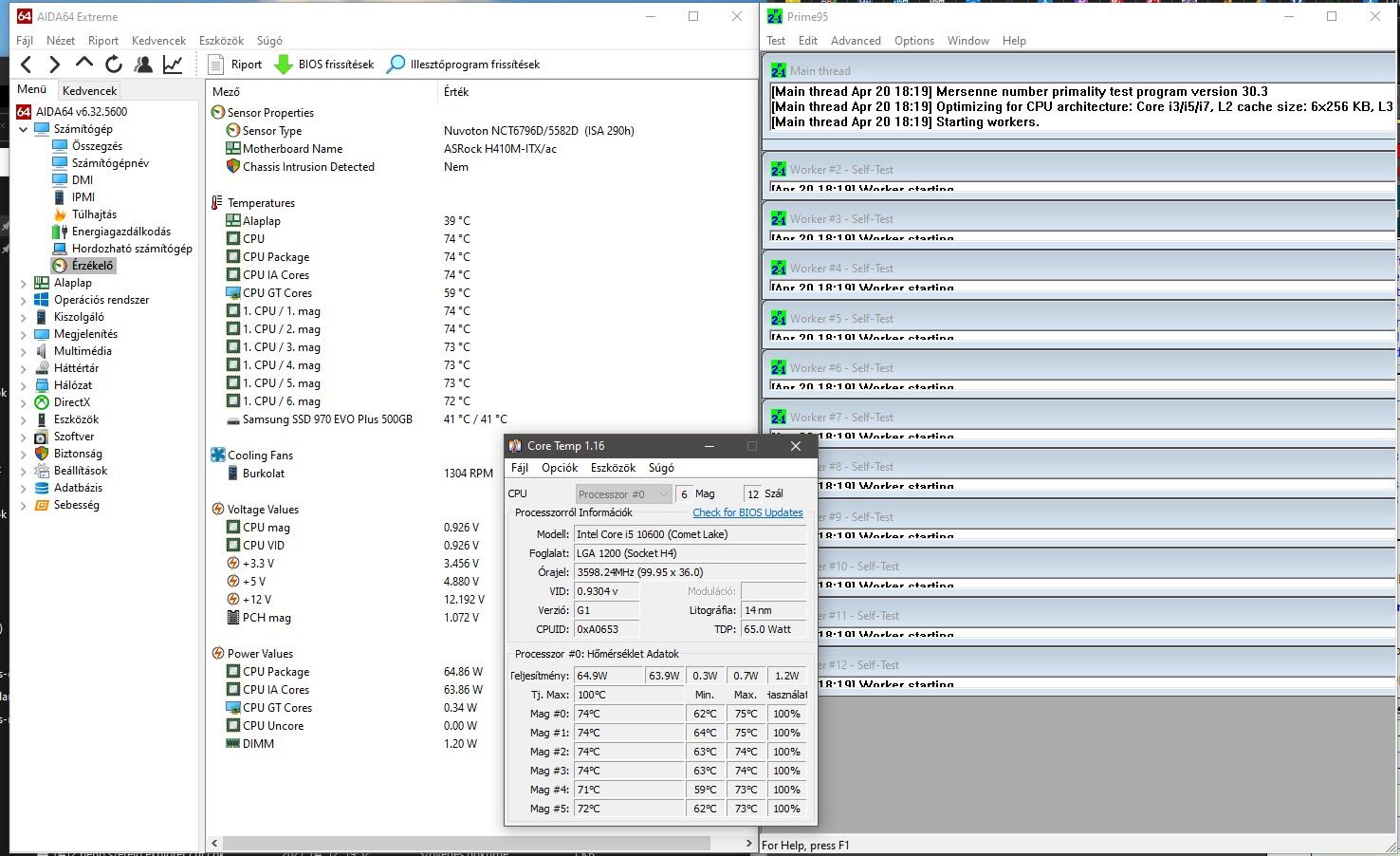Image resolution: width=1400 pixels, height=856 pixels.
Task: Switch to the Menü tab in sidebar
Action: tap(32, 89)
